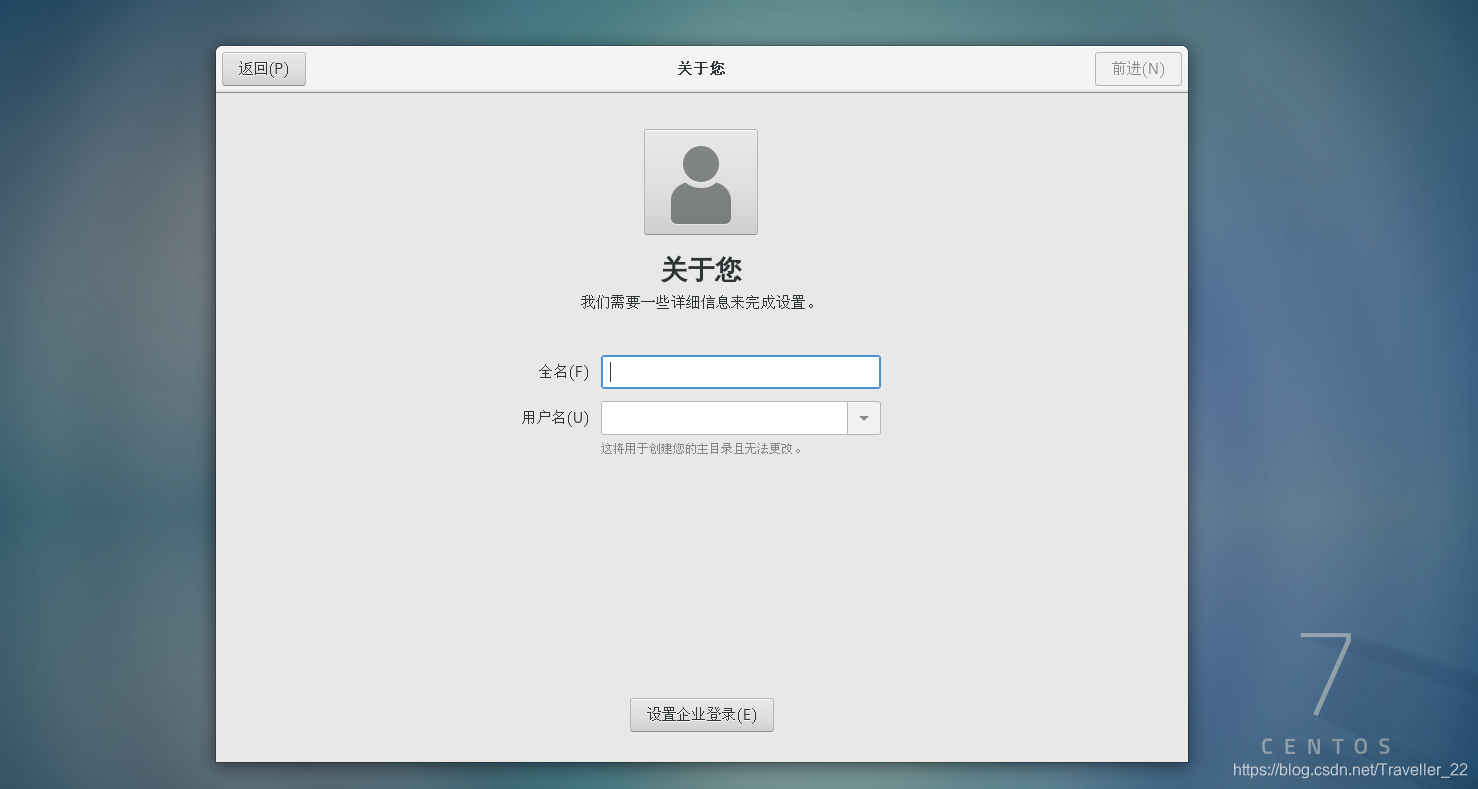Go back with 返回(P) button

point(264,69)
